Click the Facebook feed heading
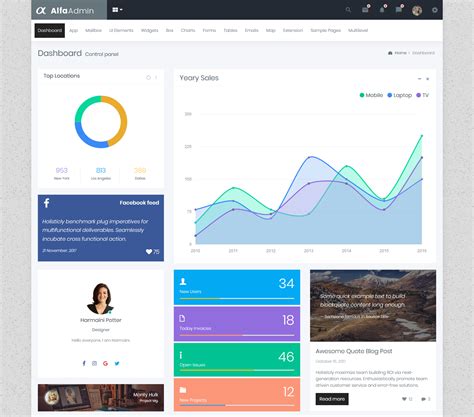Screen dimensions: 474x417 pos(139,203)
